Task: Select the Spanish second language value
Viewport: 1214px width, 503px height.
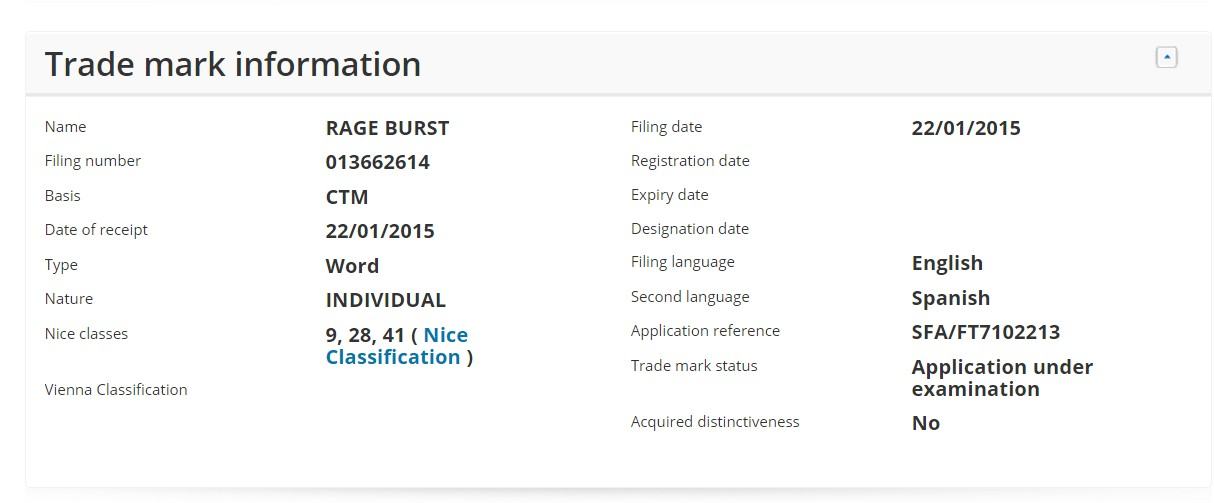Action: pyautogui.click(x=951, y=298)
